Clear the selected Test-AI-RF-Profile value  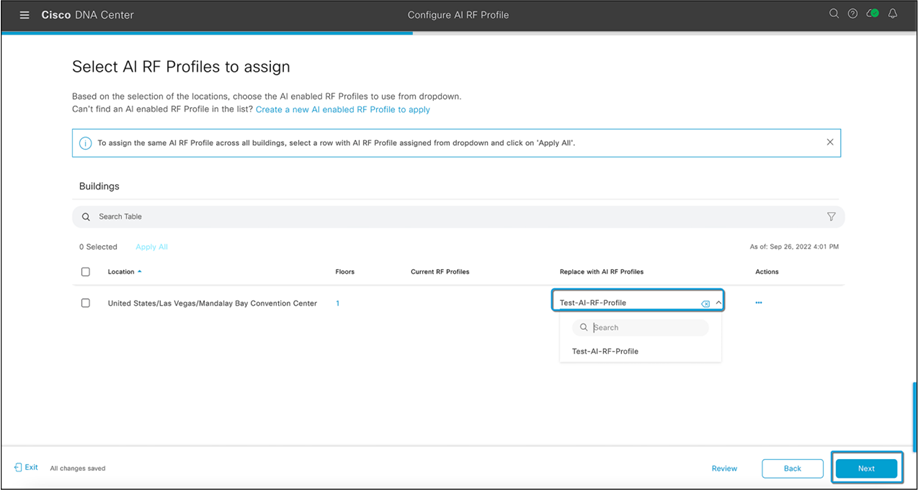(x=705, y=303)
